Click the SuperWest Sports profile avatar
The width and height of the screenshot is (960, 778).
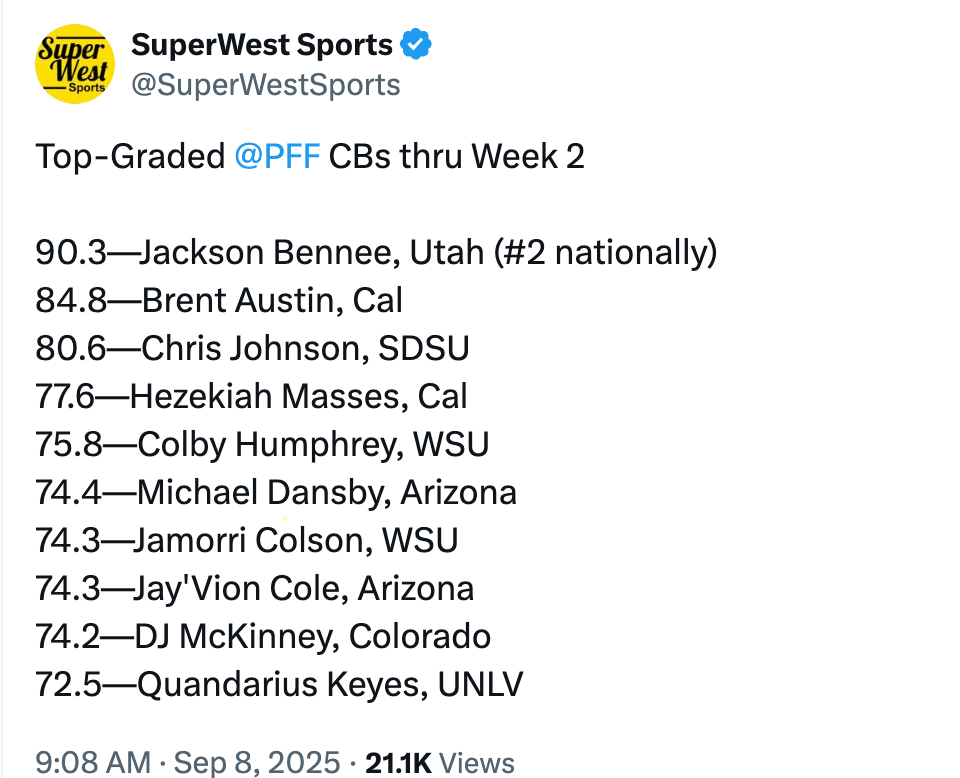point(75,64)
